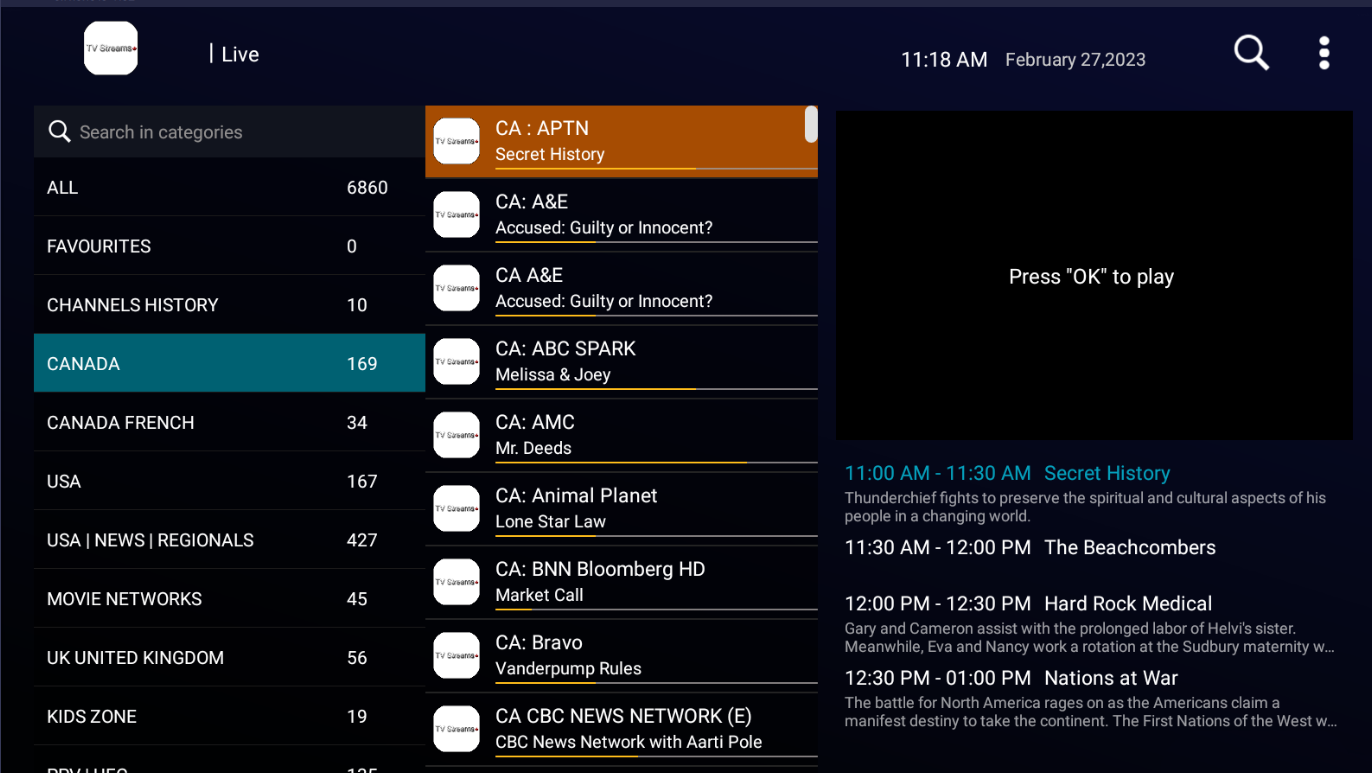Click the CA: Bravo channel logo
The width and height of the screenshot is (1372, 773).
pos(457,656)
